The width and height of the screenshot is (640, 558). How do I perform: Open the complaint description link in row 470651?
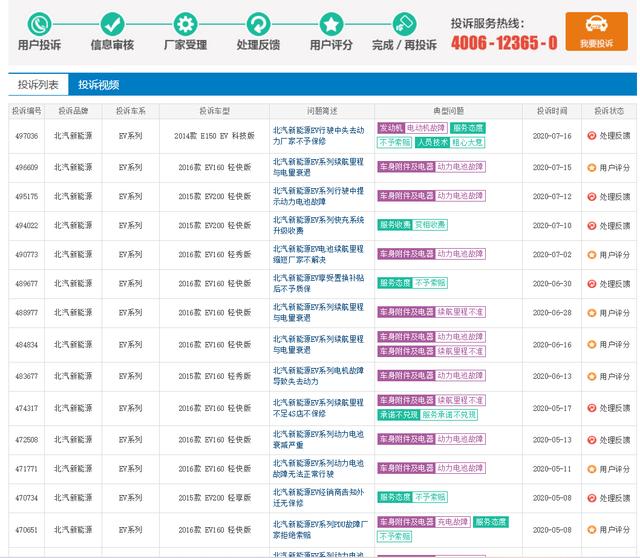[320, 529]
